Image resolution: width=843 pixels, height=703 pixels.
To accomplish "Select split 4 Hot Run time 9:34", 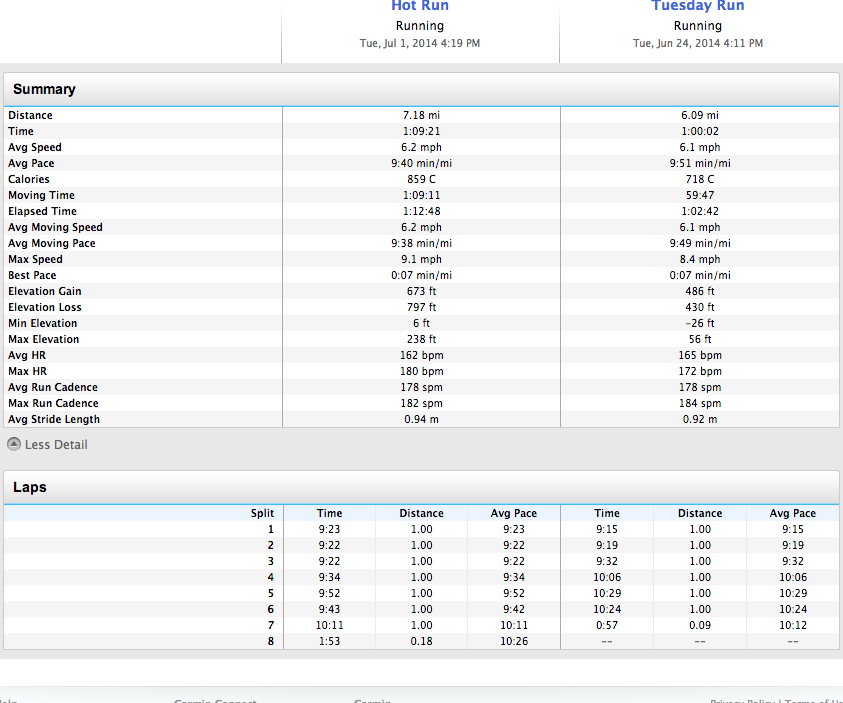I will click(329, 577).
